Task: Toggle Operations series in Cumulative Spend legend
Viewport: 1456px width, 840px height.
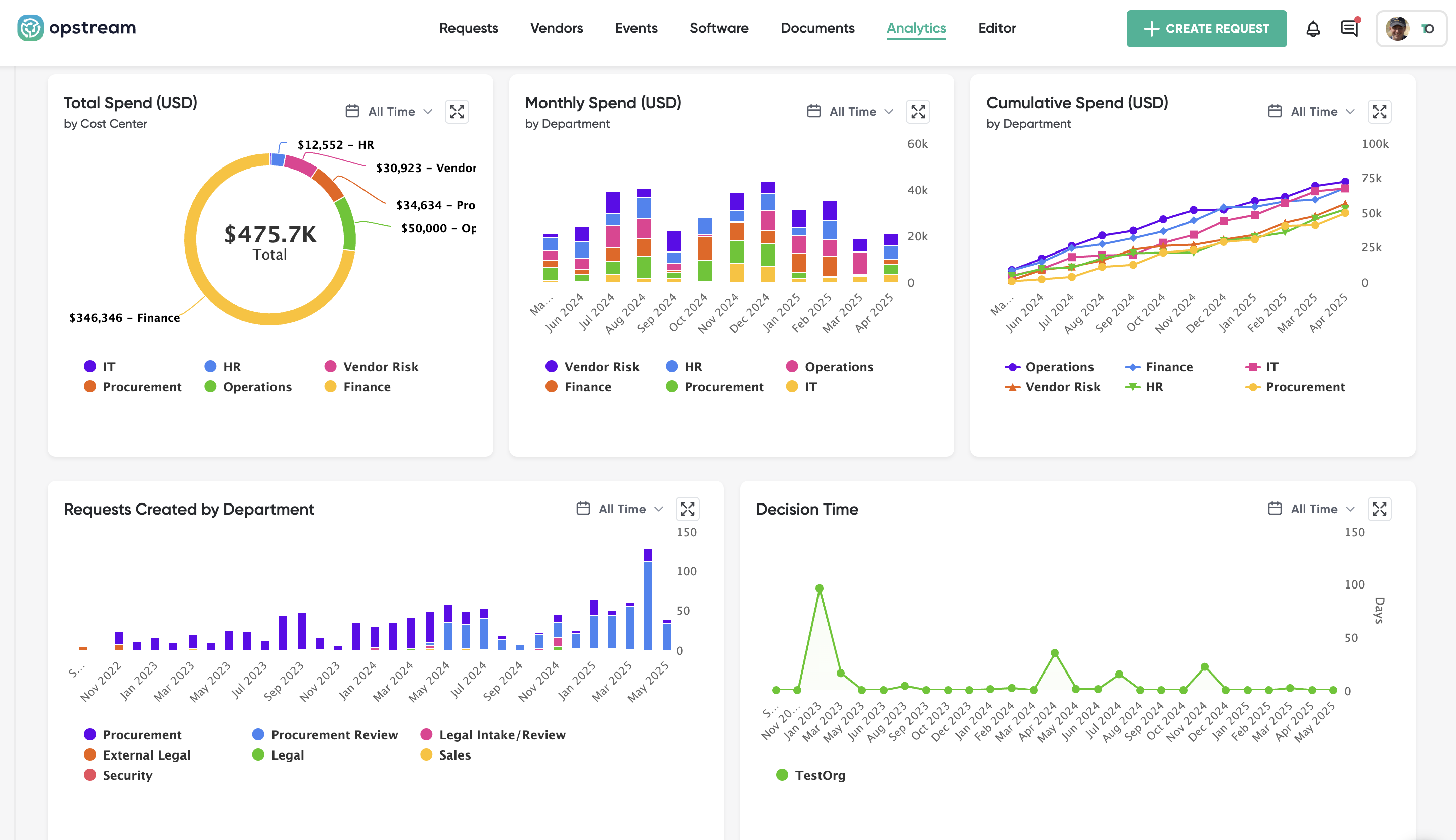Action: 1059,367
